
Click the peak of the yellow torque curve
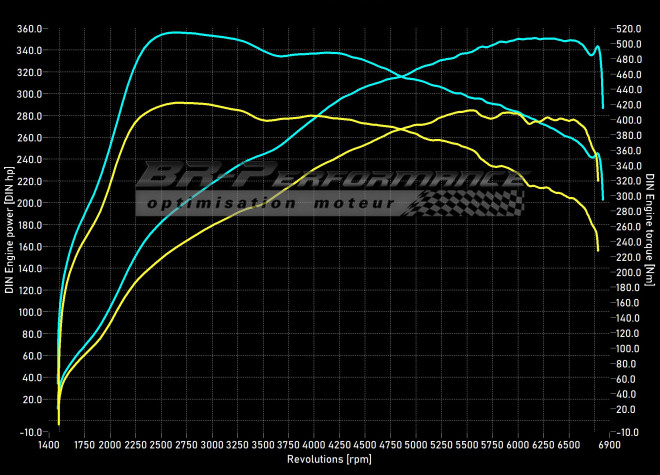click(176, 102)
